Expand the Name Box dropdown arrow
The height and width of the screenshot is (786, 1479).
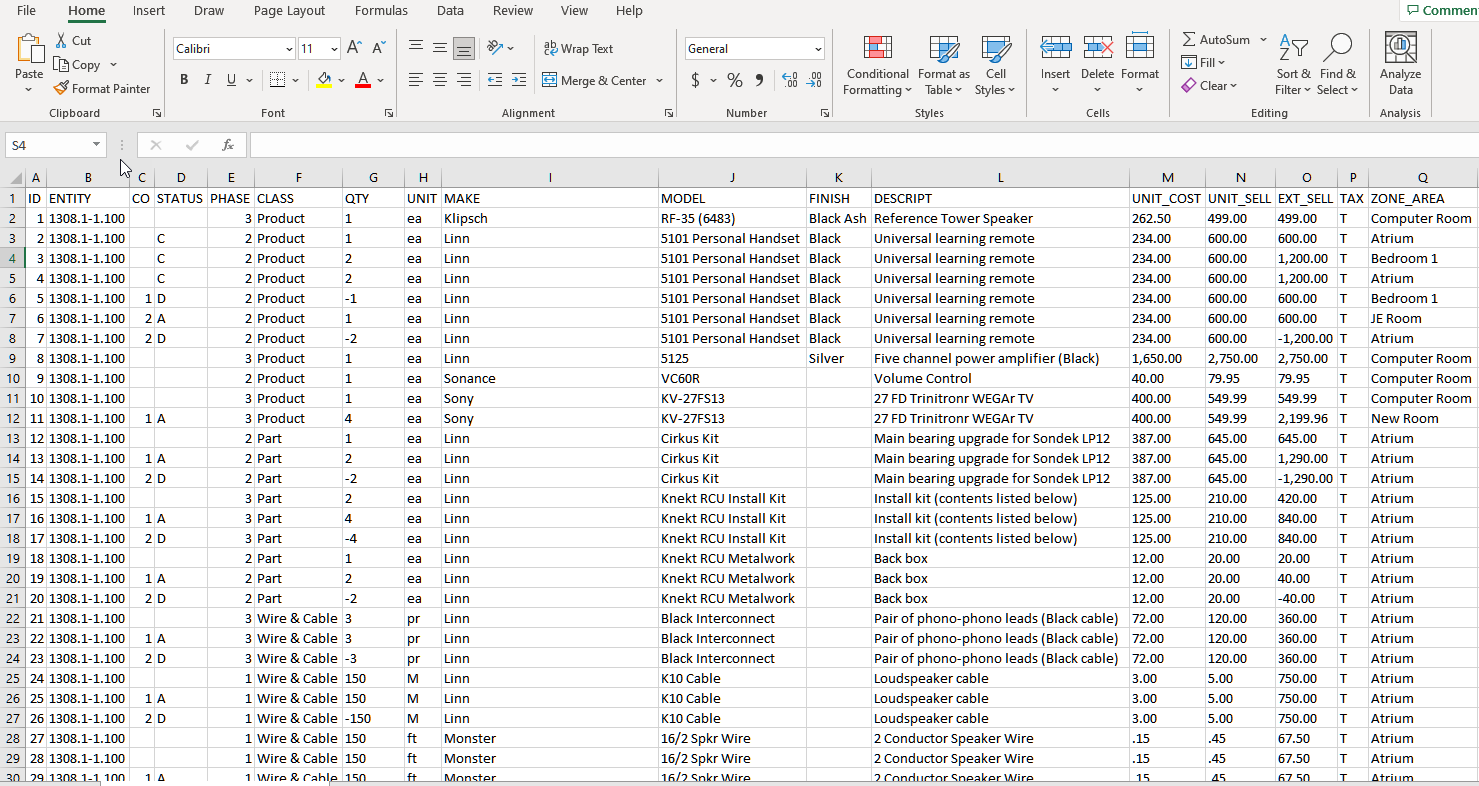click(x=96, y=145)
